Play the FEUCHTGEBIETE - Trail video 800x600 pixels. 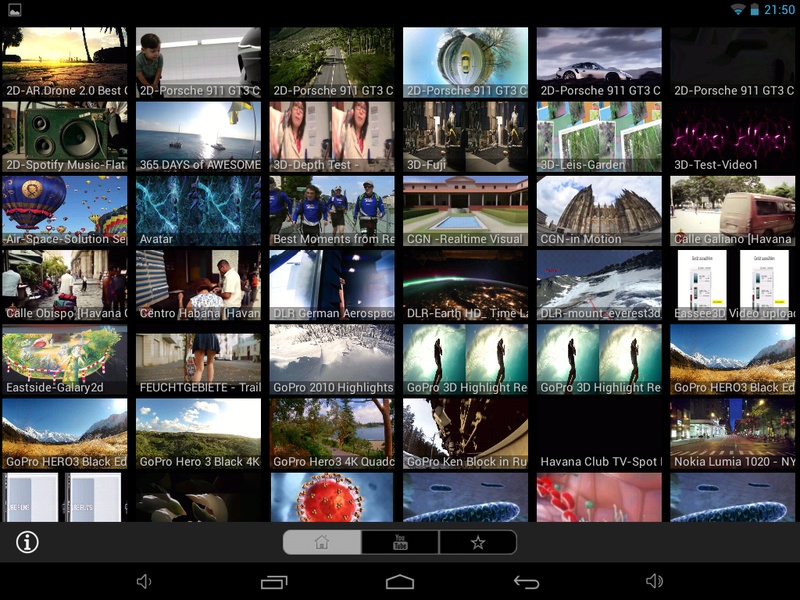tap(198, 359)
